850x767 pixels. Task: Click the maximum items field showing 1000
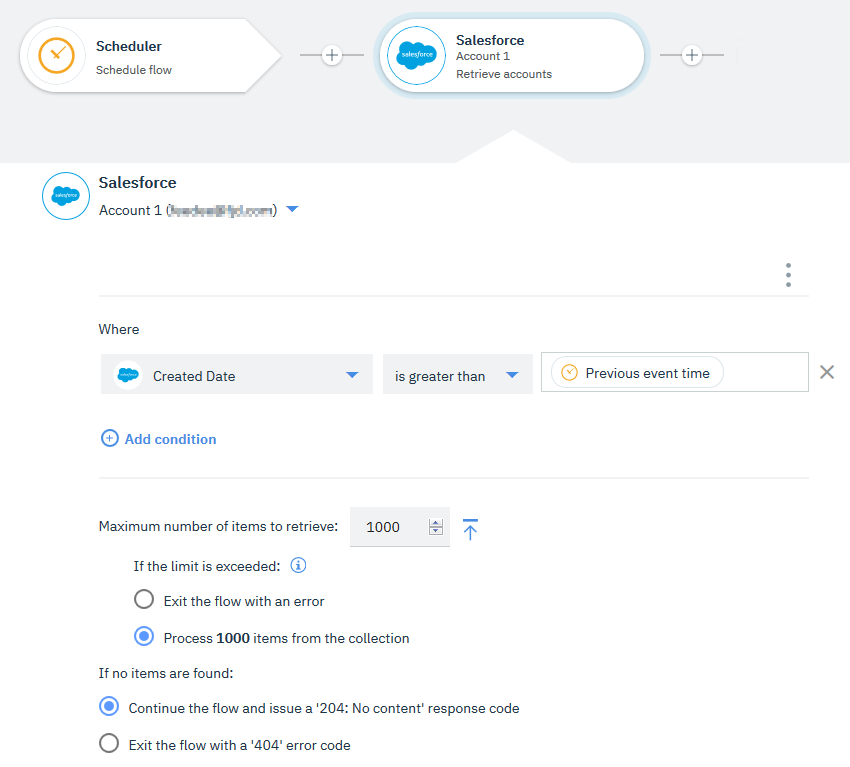pyautogui.click(x=400, y=527)
